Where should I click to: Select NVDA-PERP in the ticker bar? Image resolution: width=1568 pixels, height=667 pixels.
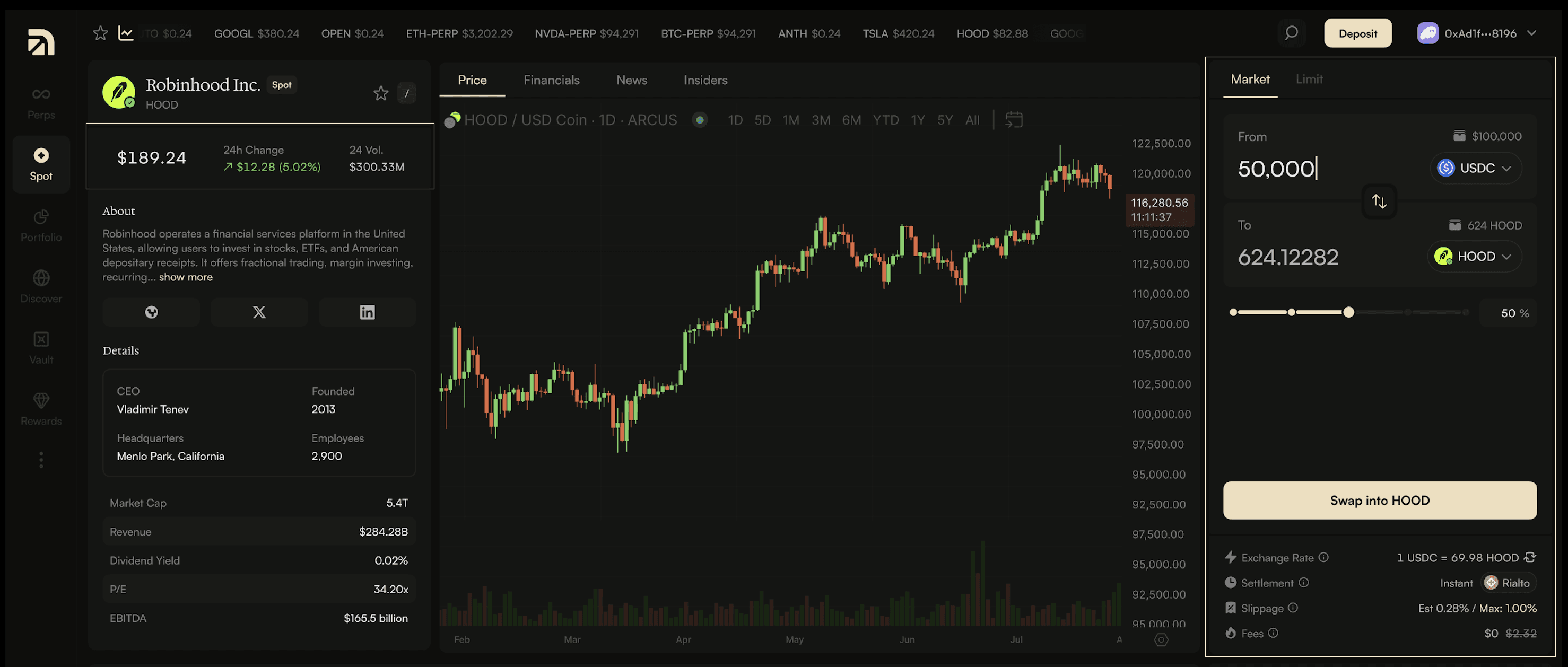pos(586,33)
